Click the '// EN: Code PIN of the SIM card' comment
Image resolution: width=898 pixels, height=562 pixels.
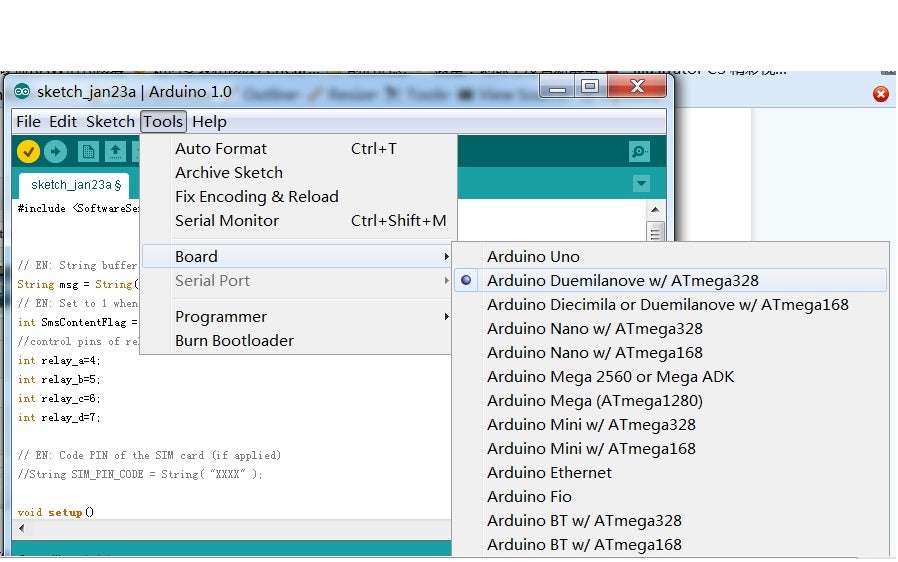[x=149, y=455]
